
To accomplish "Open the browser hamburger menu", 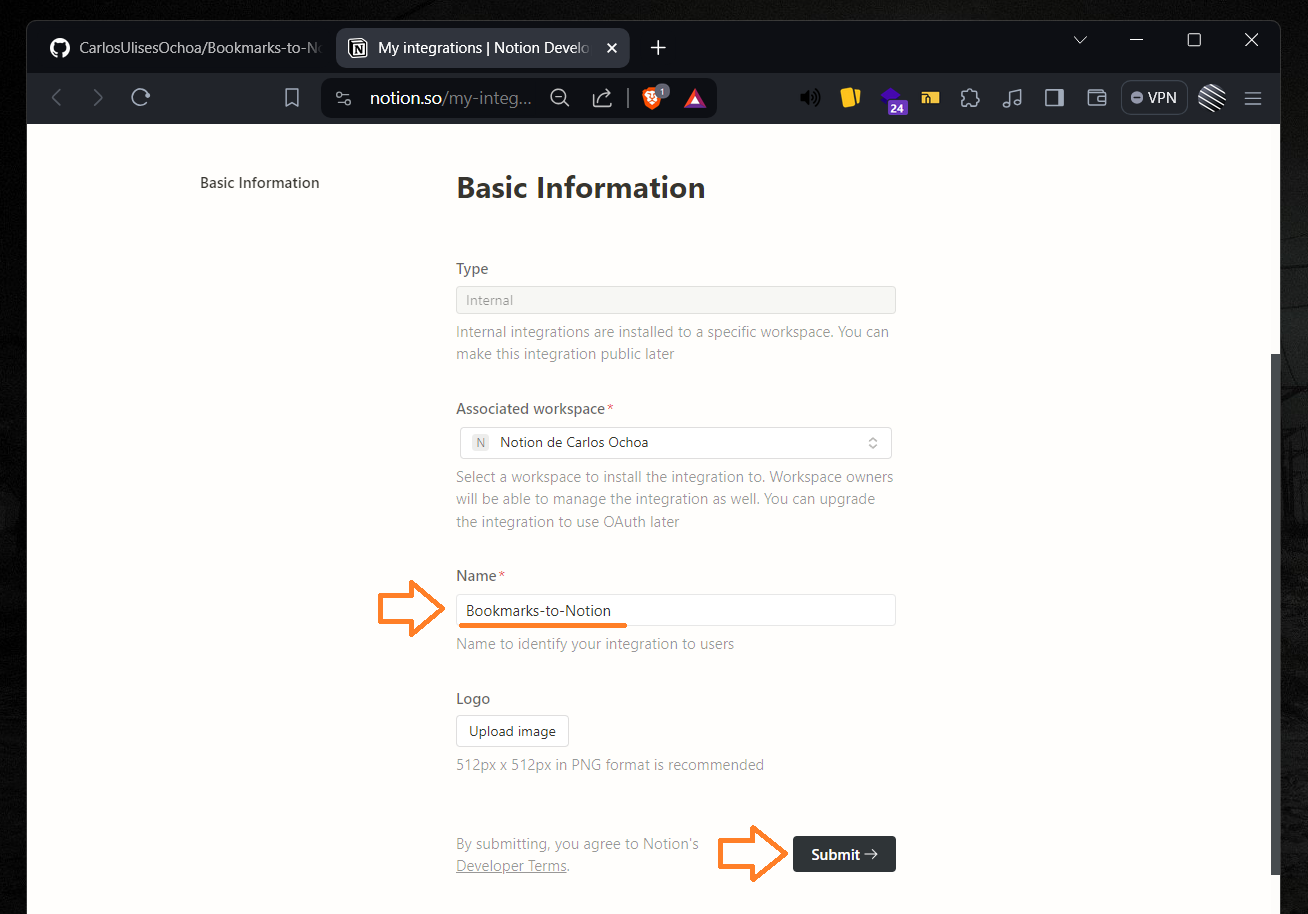I will (1253, 98).
